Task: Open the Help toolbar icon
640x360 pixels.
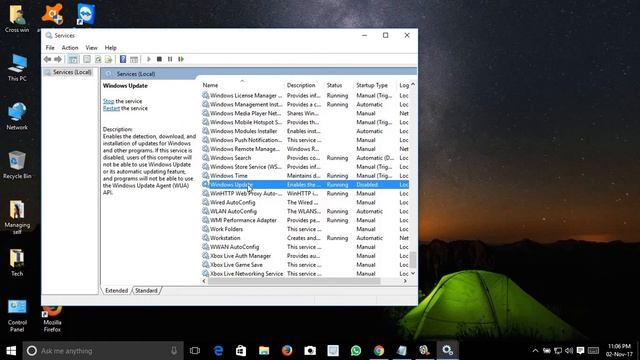Action: [123, 59]
